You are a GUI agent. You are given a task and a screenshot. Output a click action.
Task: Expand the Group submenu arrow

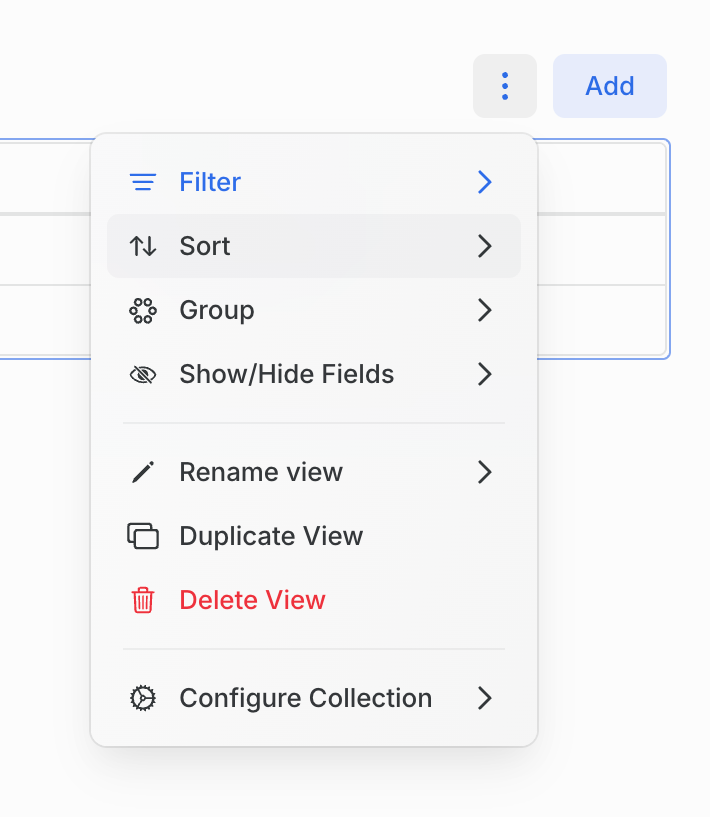(x=484, y=310)
